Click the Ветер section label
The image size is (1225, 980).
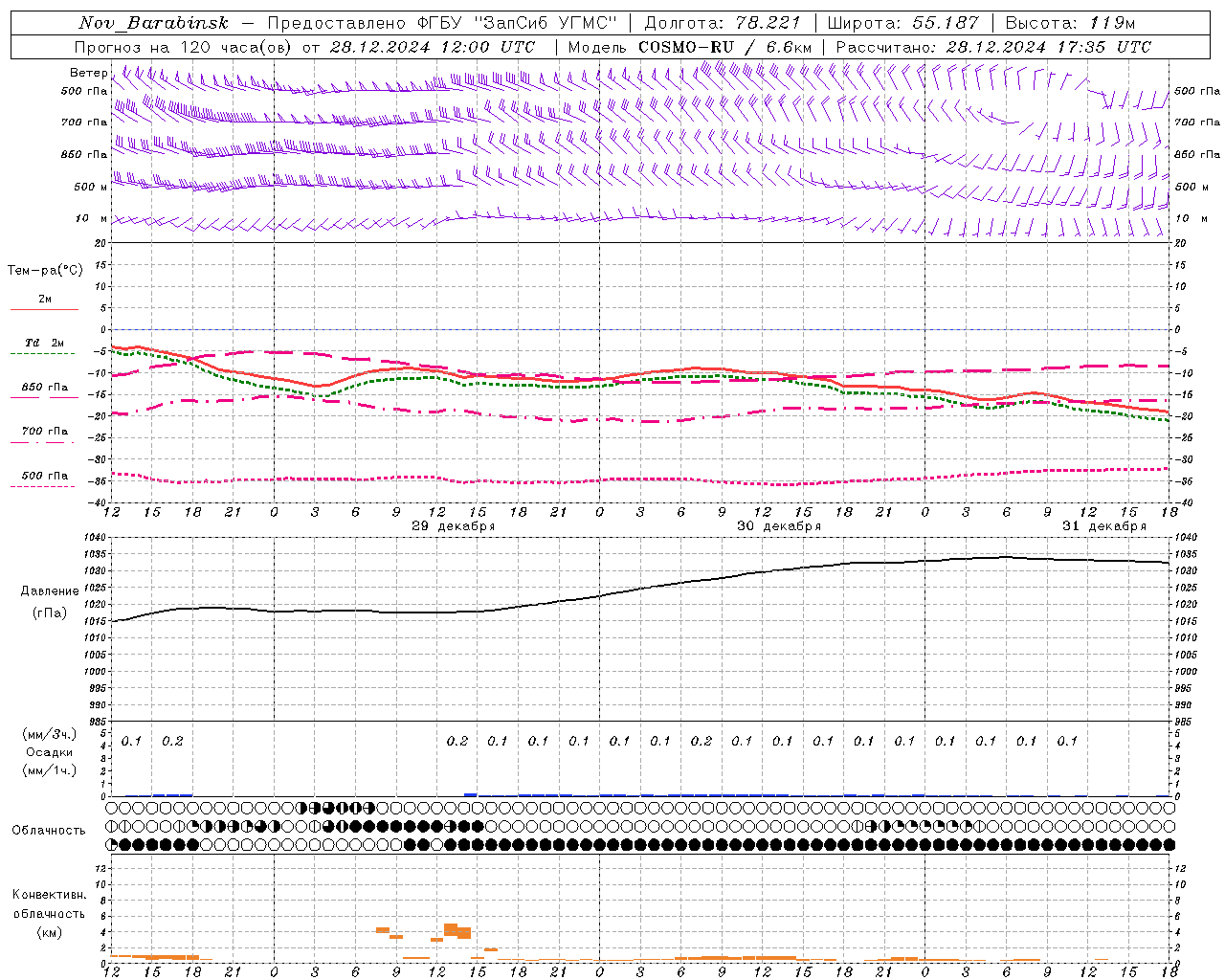[88, 73]
